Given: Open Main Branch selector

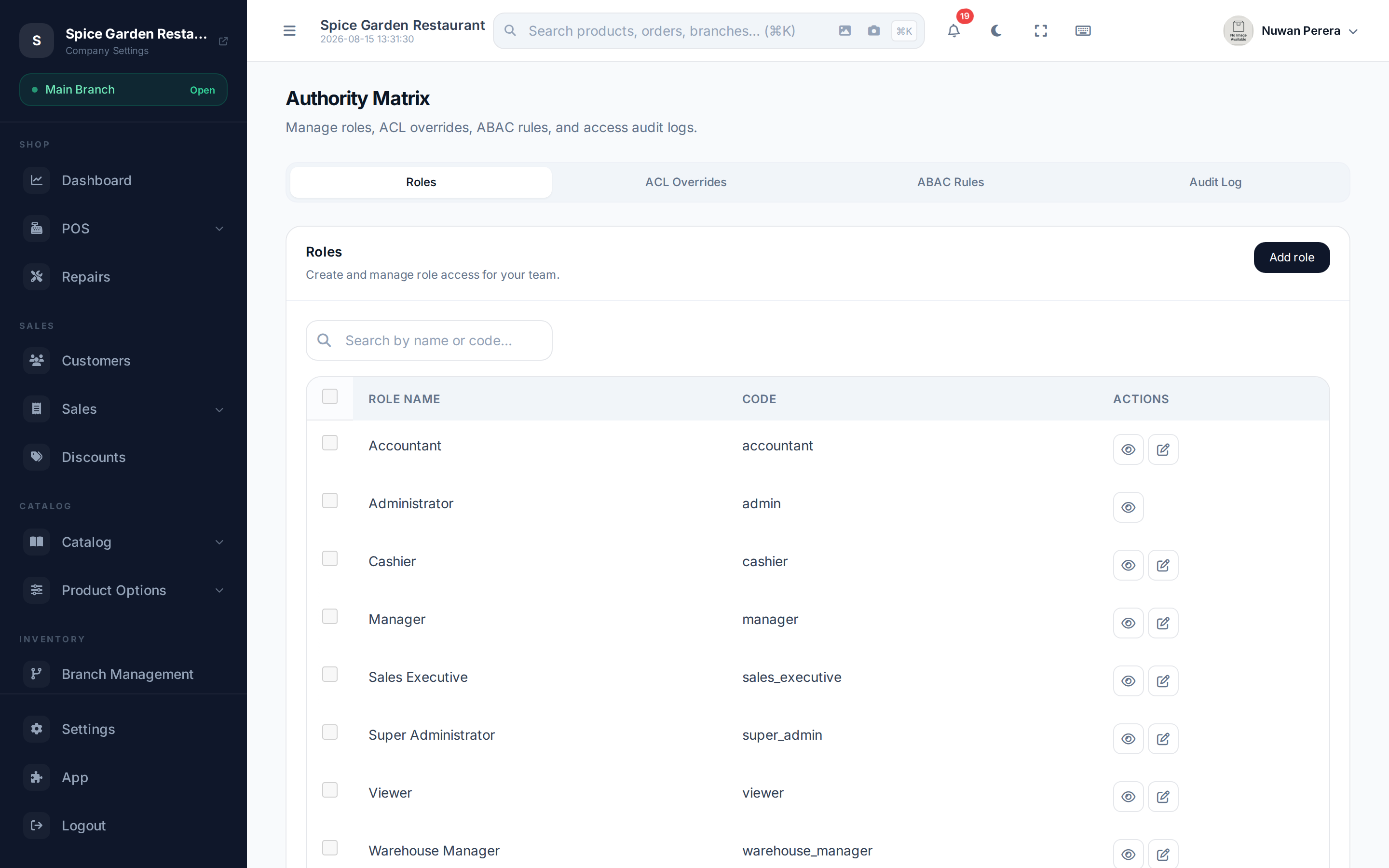Looking at the screenshot, I should pyautogui.click(x=123, y=90).
